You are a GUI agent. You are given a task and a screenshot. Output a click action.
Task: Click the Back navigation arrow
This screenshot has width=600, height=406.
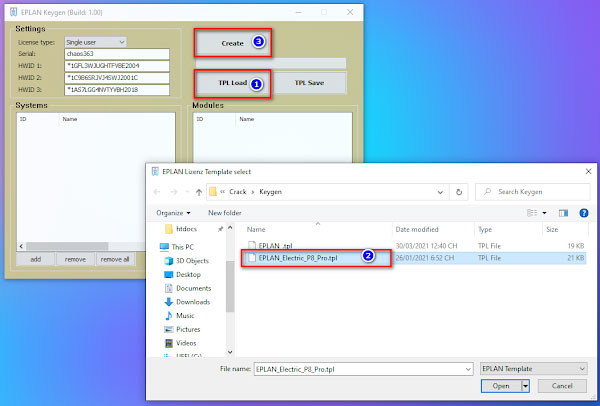pyautogui.click(x=157, y=191)
